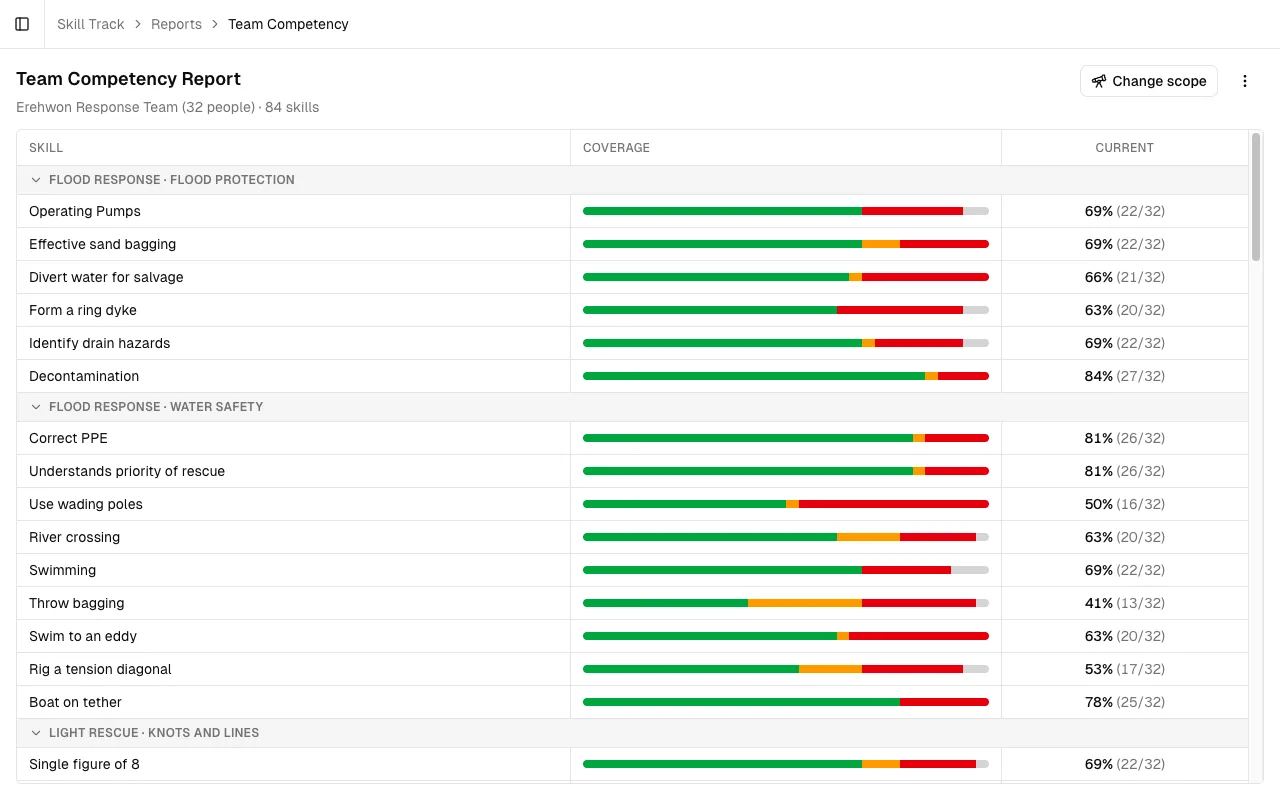
Task: Collapse Flood Response · Flood Protection group
Action: click(x=37, y=180)
